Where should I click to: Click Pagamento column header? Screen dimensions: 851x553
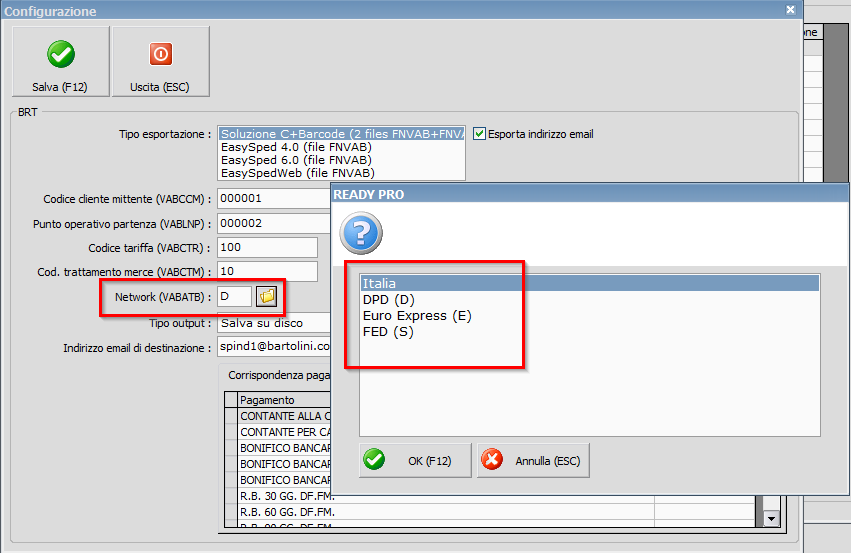point(284,400)
